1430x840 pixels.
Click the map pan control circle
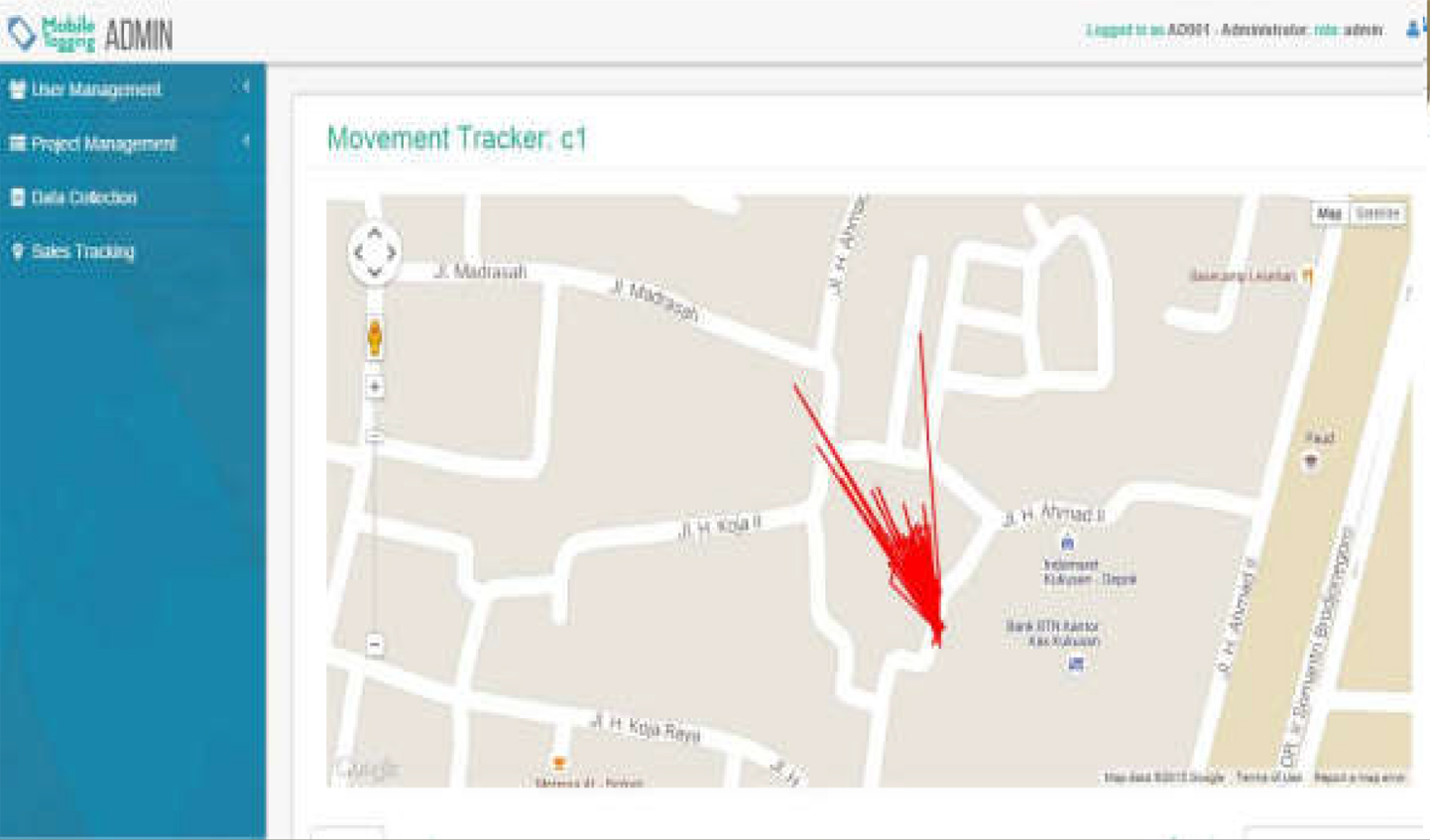pyautogui.click(x=375, y=252)
